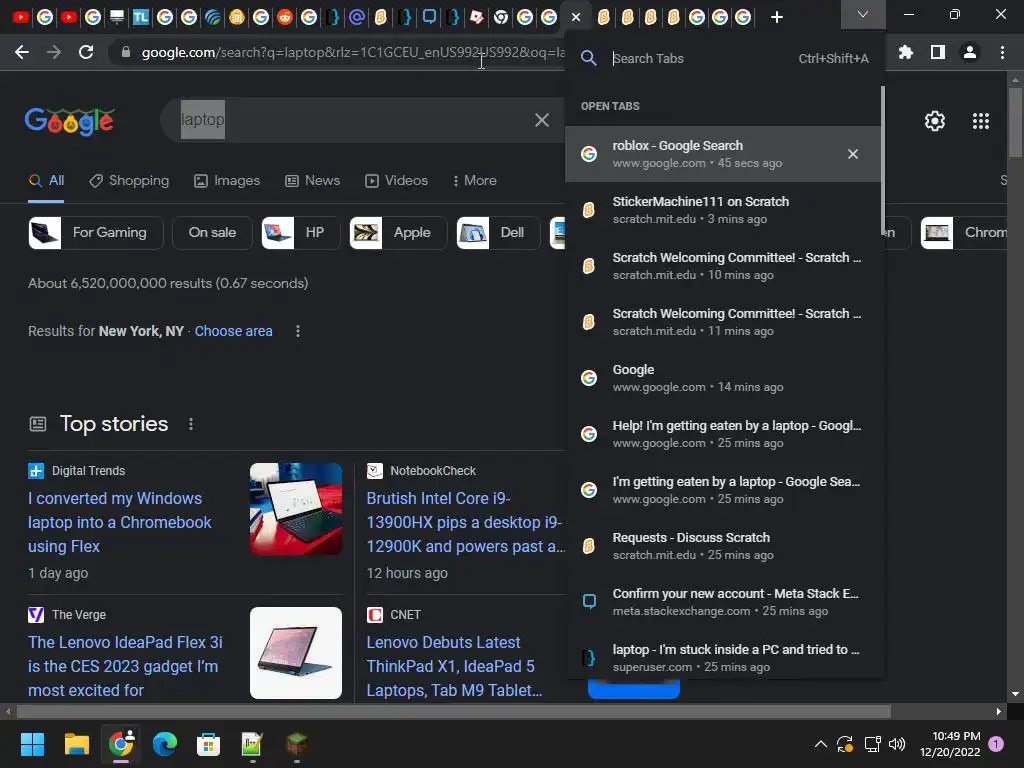Viewport: 1024px width, 768px height.
Task: Open location results options three dots
Action: point(298,331)
